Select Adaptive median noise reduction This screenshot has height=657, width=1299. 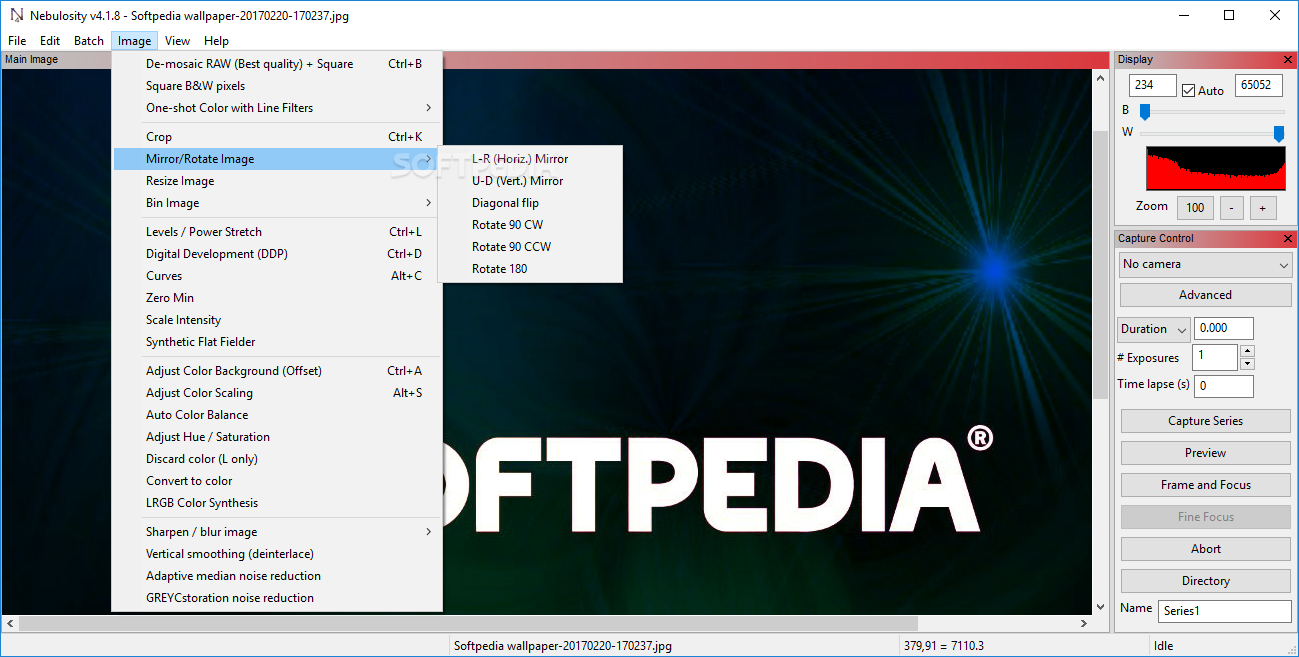tap(277, 576)
